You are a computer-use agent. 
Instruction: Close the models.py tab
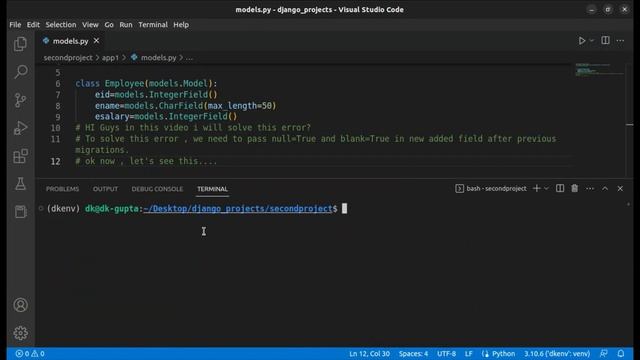tap(96, 41)
